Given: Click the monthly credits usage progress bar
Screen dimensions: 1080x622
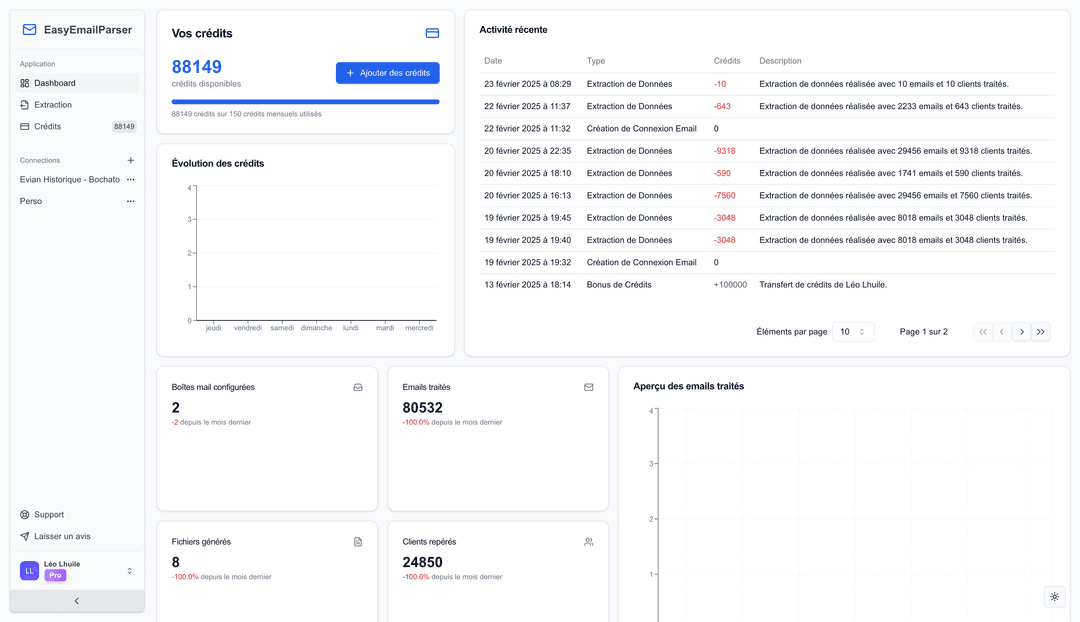Looking at the screenshot, I should (305, 102).
